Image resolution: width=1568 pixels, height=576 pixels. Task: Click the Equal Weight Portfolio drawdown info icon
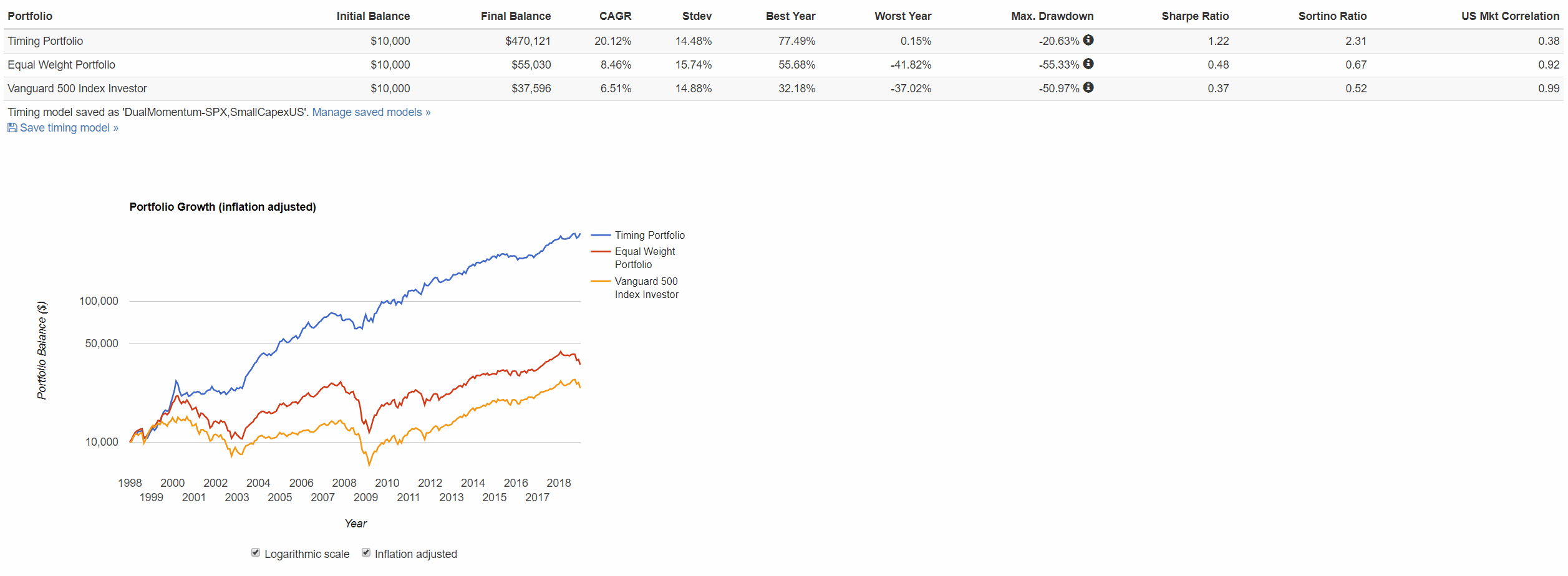click(1088, 64)
